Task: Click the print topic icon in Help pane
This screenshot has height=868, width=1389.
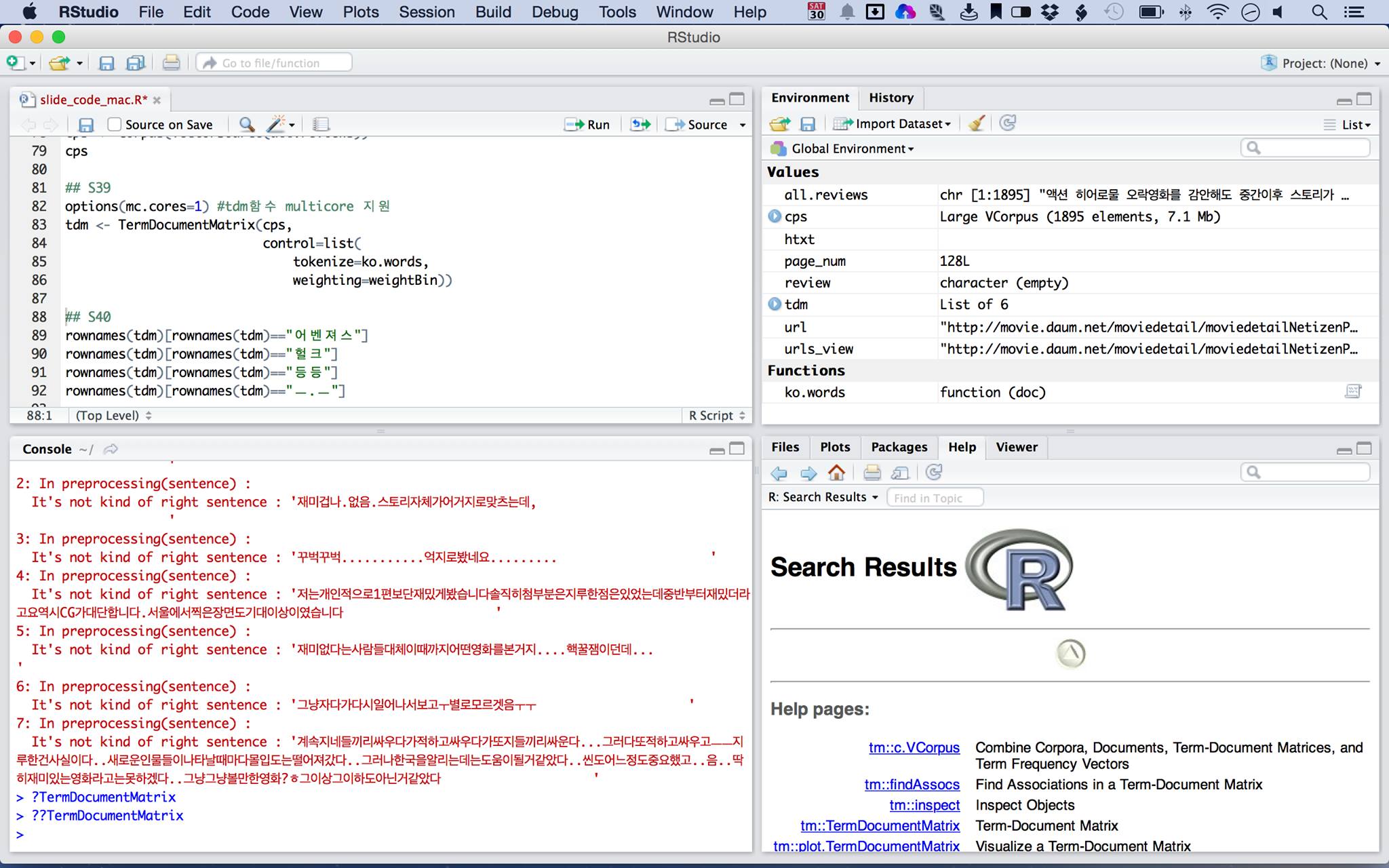Action: (872, 473)
